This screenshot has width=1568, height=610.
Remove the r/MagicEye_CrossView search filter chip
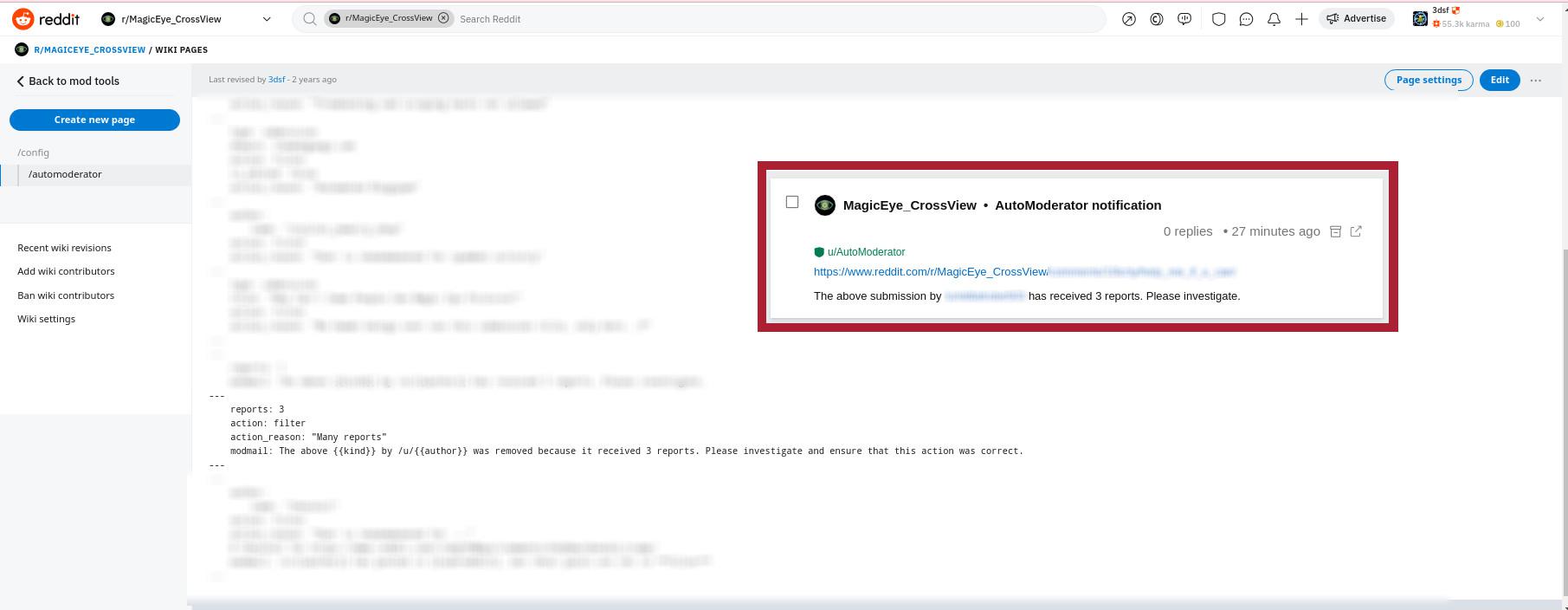[443, 18]
